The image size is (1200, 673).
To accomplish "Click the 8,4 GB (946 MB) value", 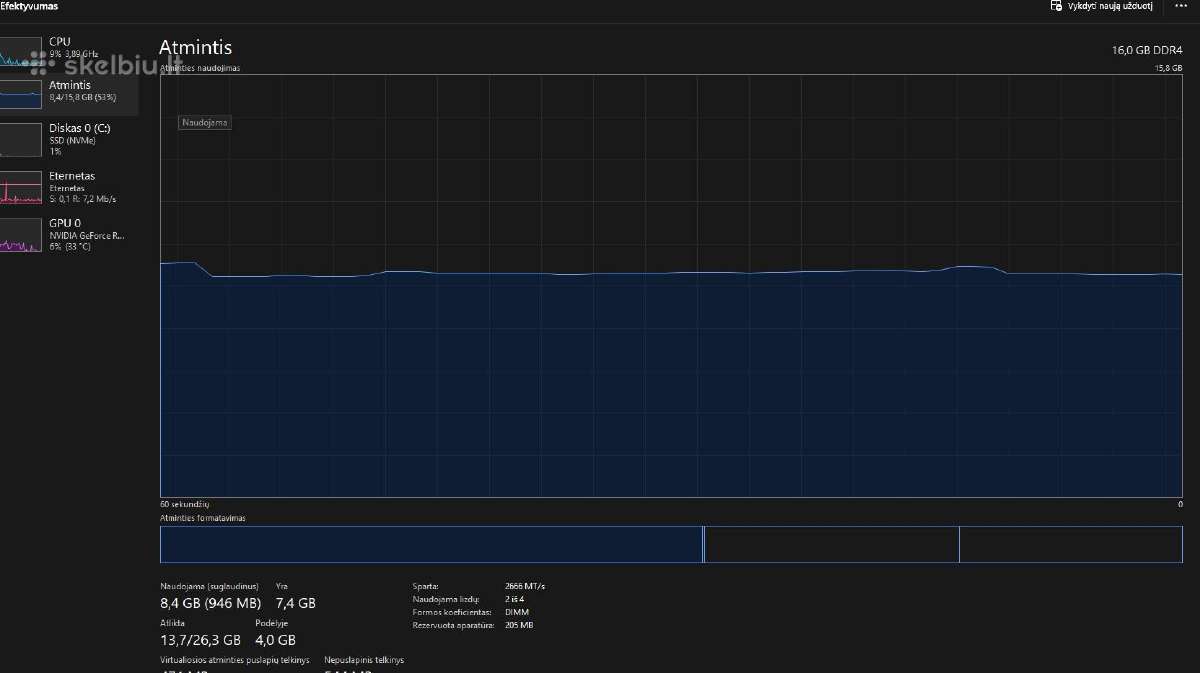I will (210, 603).
